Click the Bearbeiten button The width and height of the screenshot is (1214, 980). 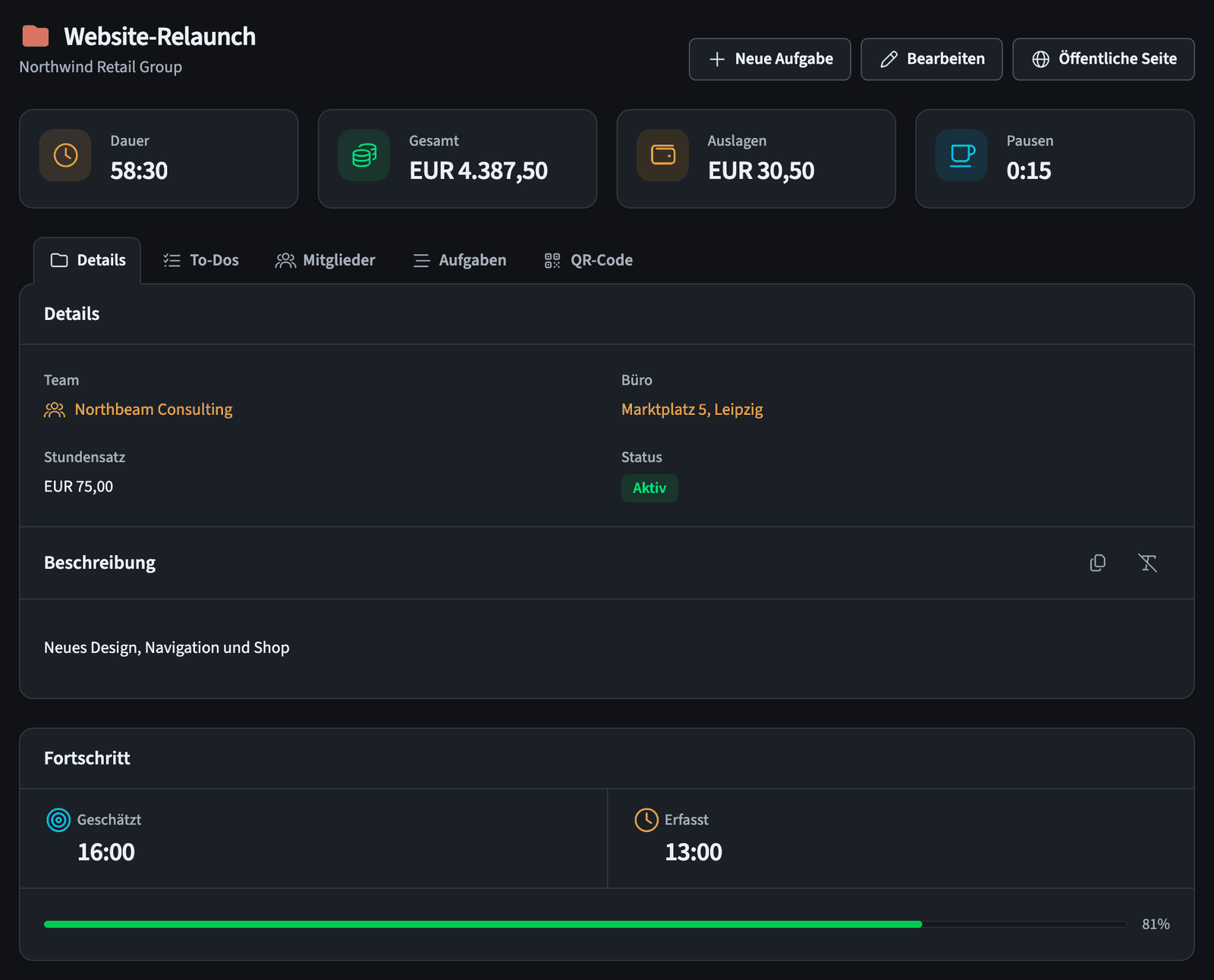932,59
